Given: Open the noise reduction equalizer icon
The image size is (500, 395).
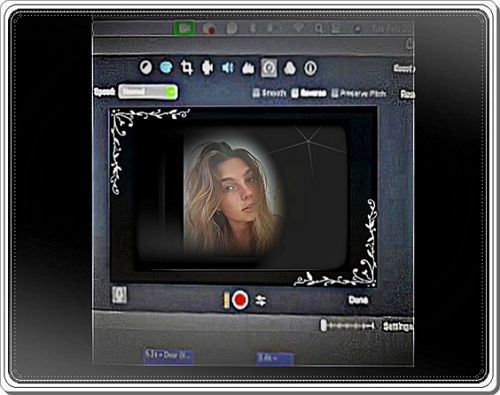Looking at the screenshot, I should (248, 68).
